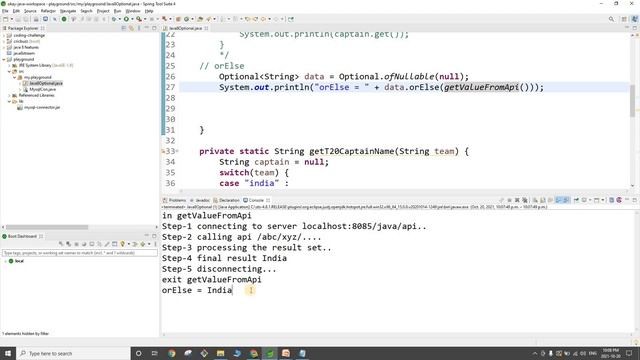Select the Java8Optional.java editor tab
Screen dimensions: 640x360
click(x=186, y=28)
